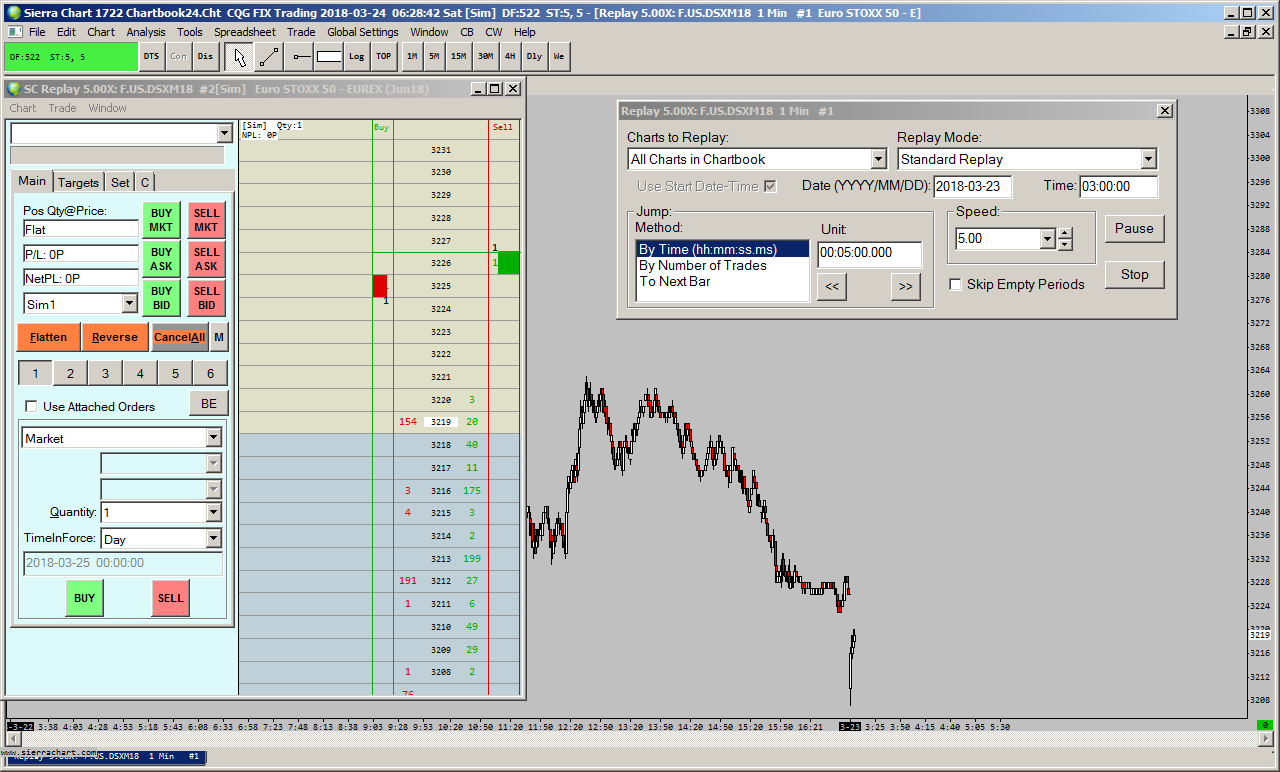Click the BE button
This screenshot has height=772, width=1280.
pyautogui.click(x=209, y=403)
